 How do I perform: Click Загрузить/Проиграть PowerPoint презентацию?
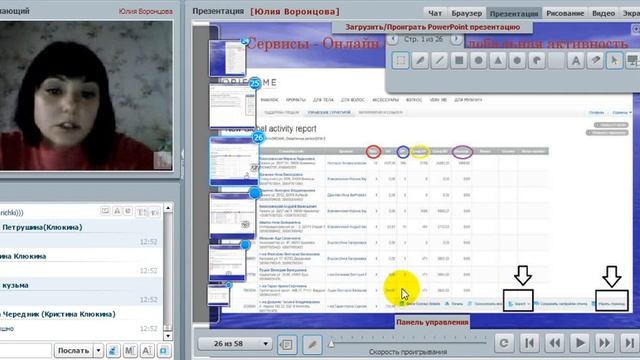432,27
